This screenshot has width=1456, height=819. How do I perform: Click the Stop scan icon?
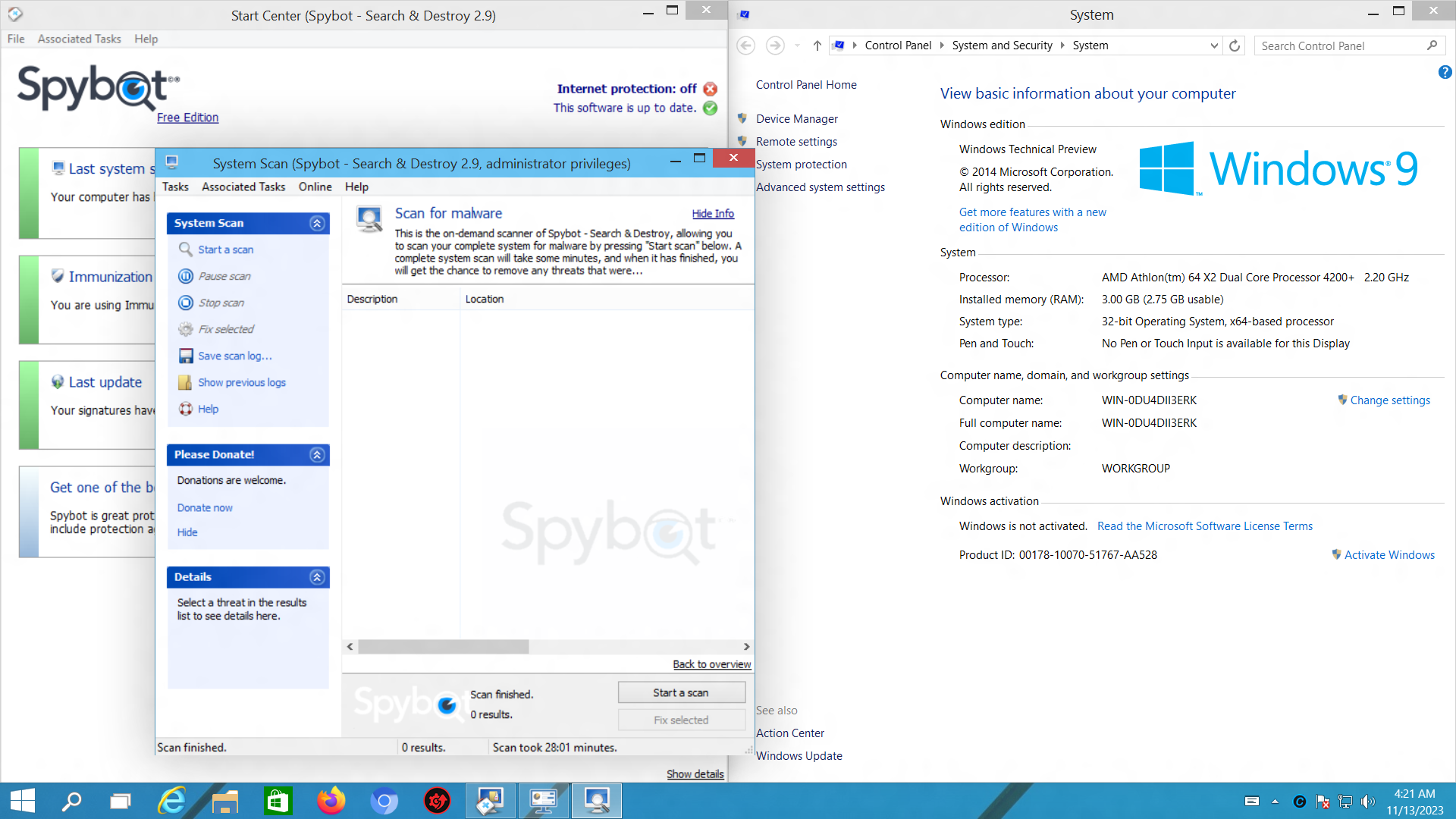(186, 303)
